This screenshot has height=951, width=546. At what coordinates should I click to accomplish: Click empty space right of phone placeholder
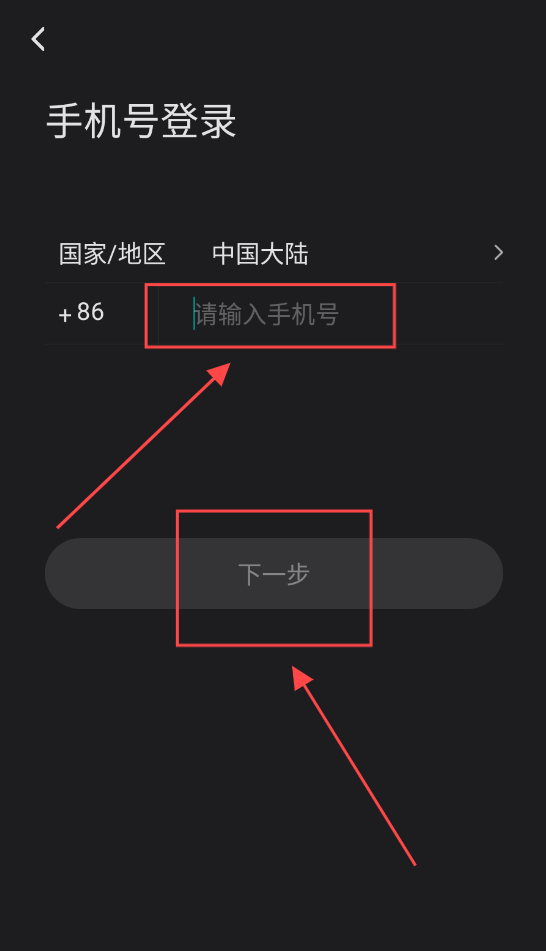pyautogui.click(x=449, y=314)
